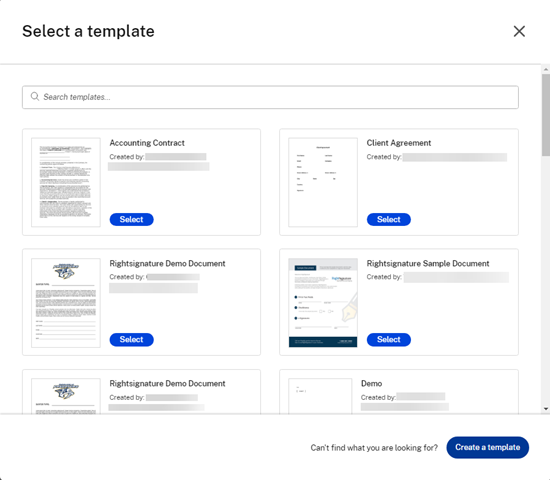Click the Rightsignature Sample Document thumbnail
Viewport: 550px width, 480px height.
click(323, 303)
